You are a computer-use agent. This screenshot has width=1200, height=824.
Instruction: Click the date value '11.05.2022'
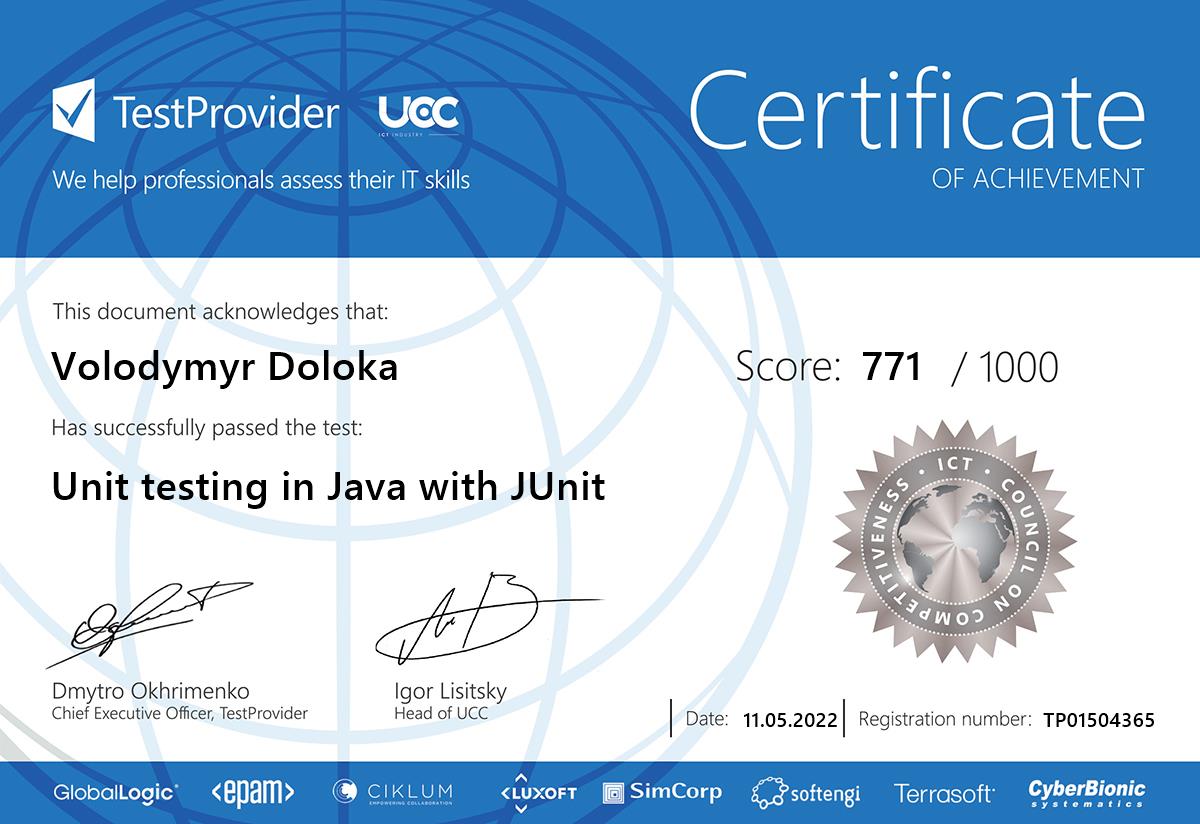(790, 719)
